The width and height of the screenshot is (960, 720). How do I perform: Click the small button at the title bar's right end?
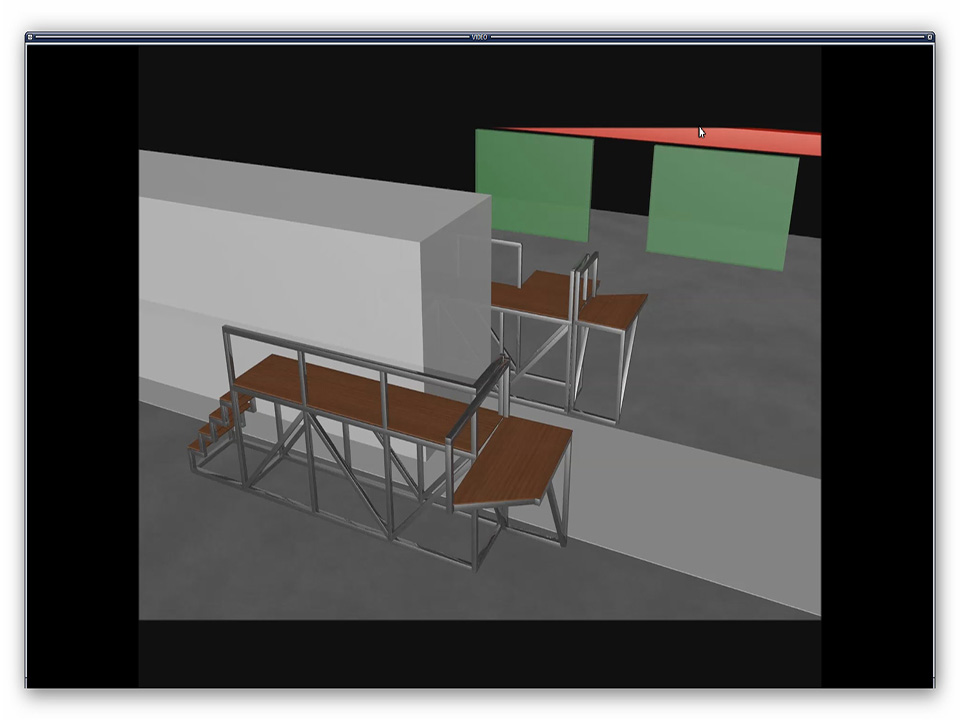(930, 37)
